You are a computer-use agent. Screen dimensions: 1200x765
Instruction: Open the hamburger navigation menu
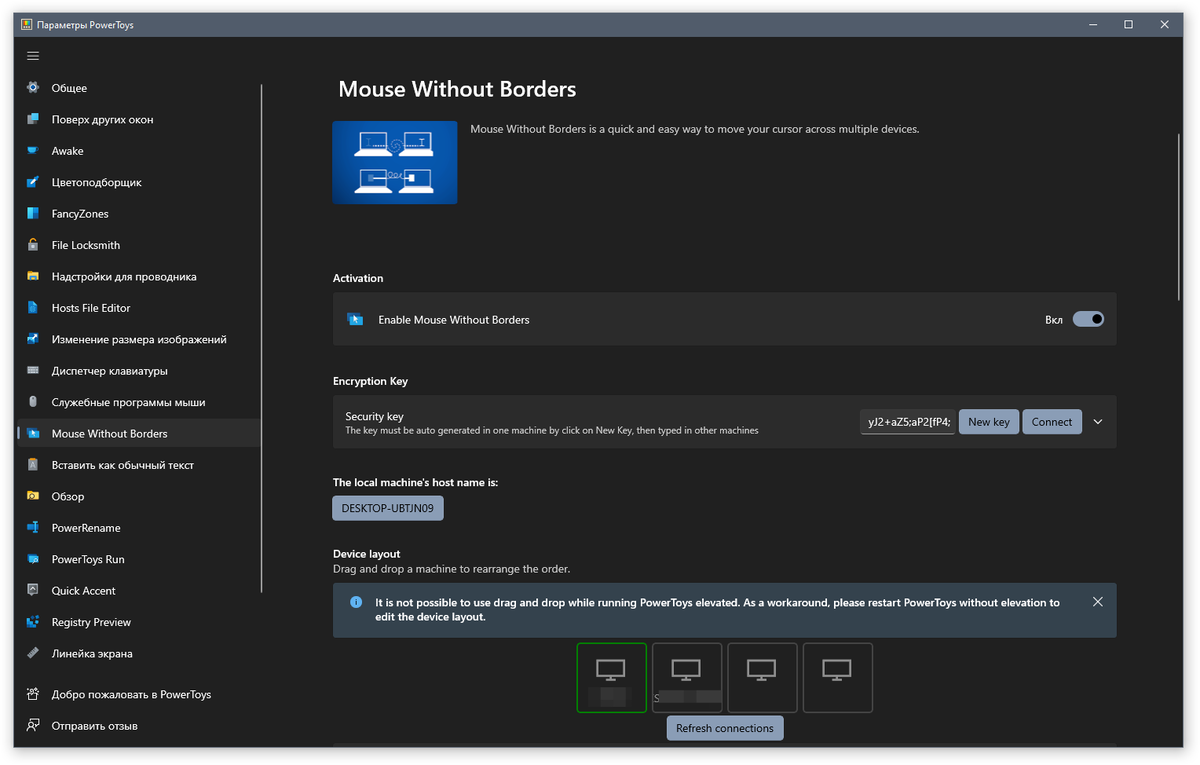[x=33, y=56]
